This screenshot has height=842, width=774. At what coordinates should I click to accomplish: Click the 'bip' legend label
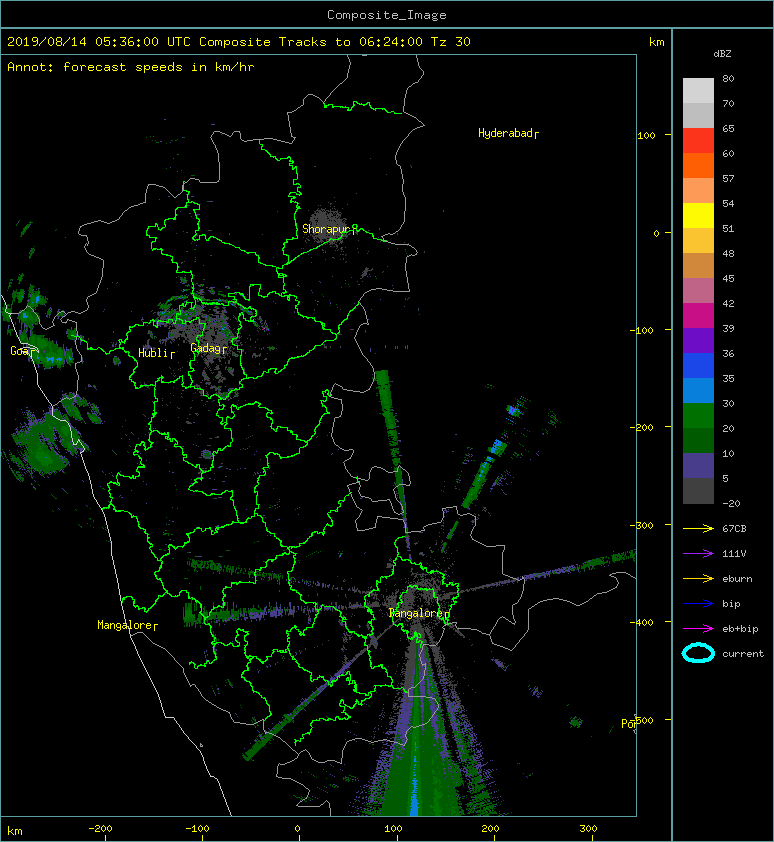[x=731, y=604]
